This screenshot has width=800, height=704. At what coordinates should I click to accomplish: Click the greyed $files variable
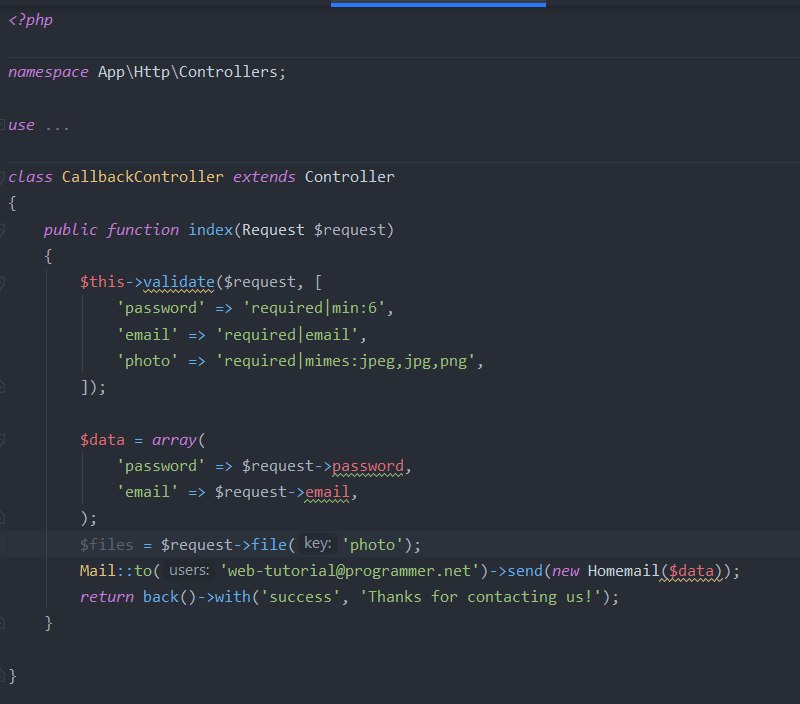coord(106,545)
